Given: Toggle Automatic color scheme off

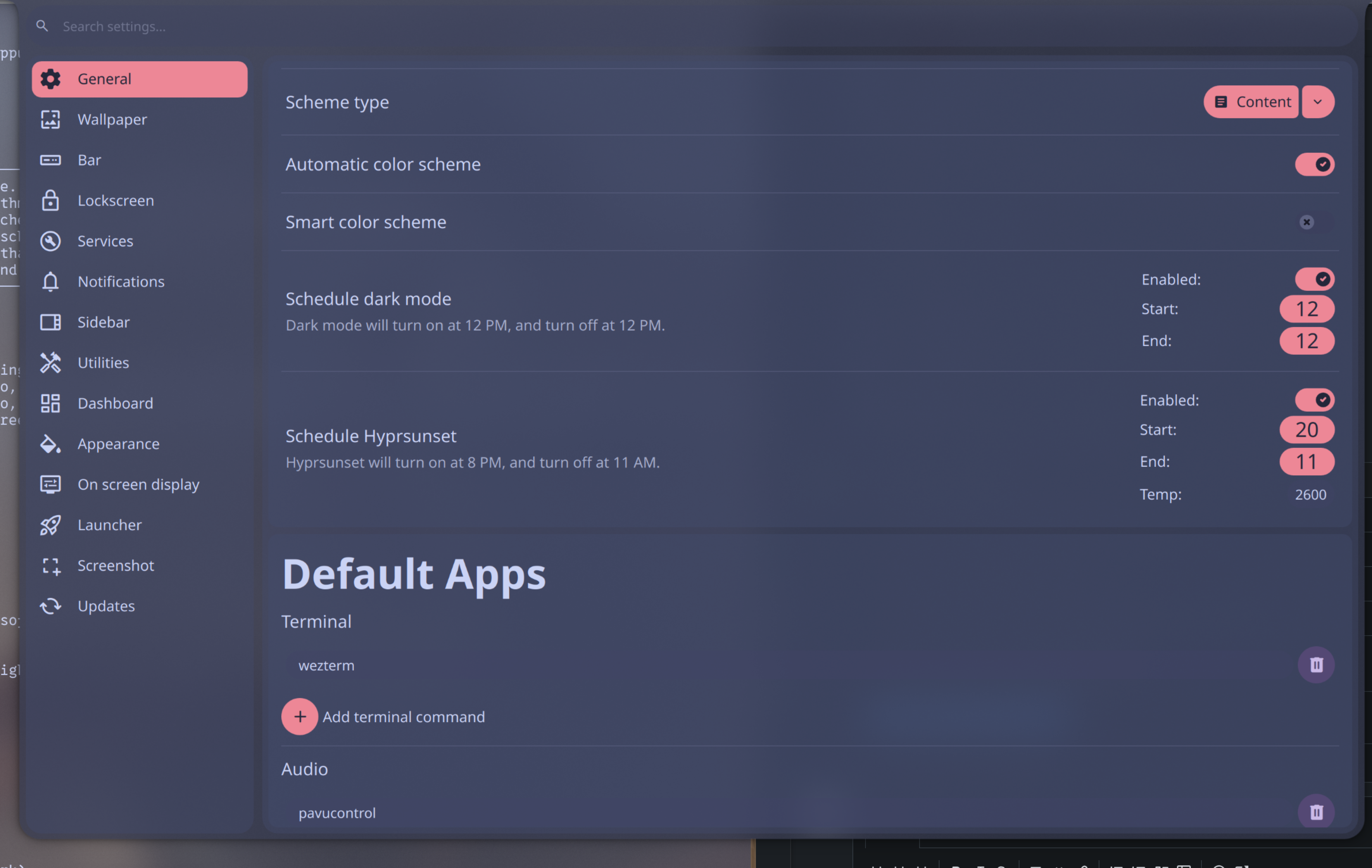Looking at the screenshot, I should 1315,164.
